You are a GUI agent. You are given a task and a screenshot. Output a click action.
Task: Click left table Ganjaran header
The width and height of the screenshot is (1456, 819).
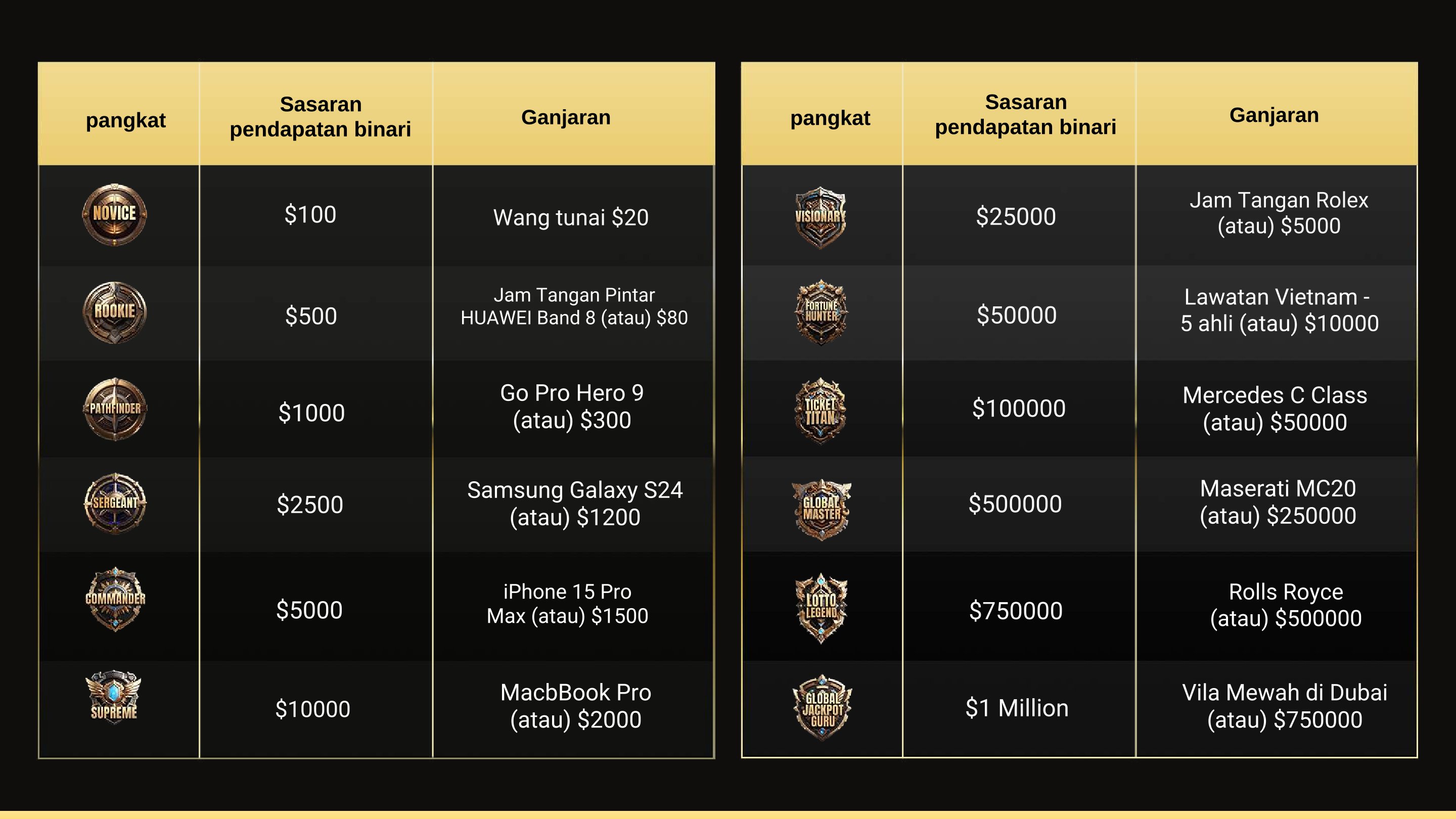[x=566, y=117]
